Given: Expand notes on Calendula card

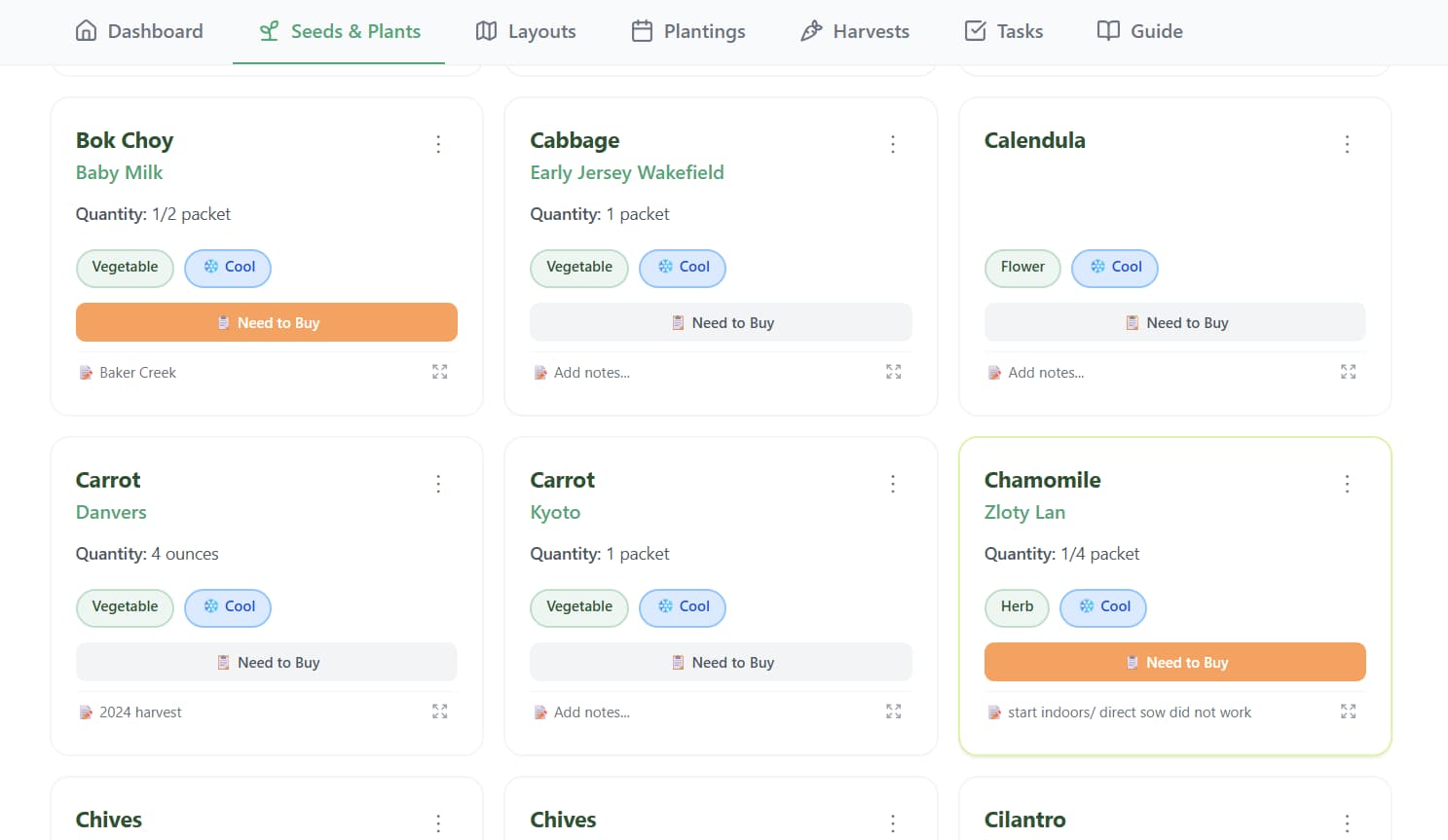Looking at the screenshot, I should click(x=1349, y=372).
